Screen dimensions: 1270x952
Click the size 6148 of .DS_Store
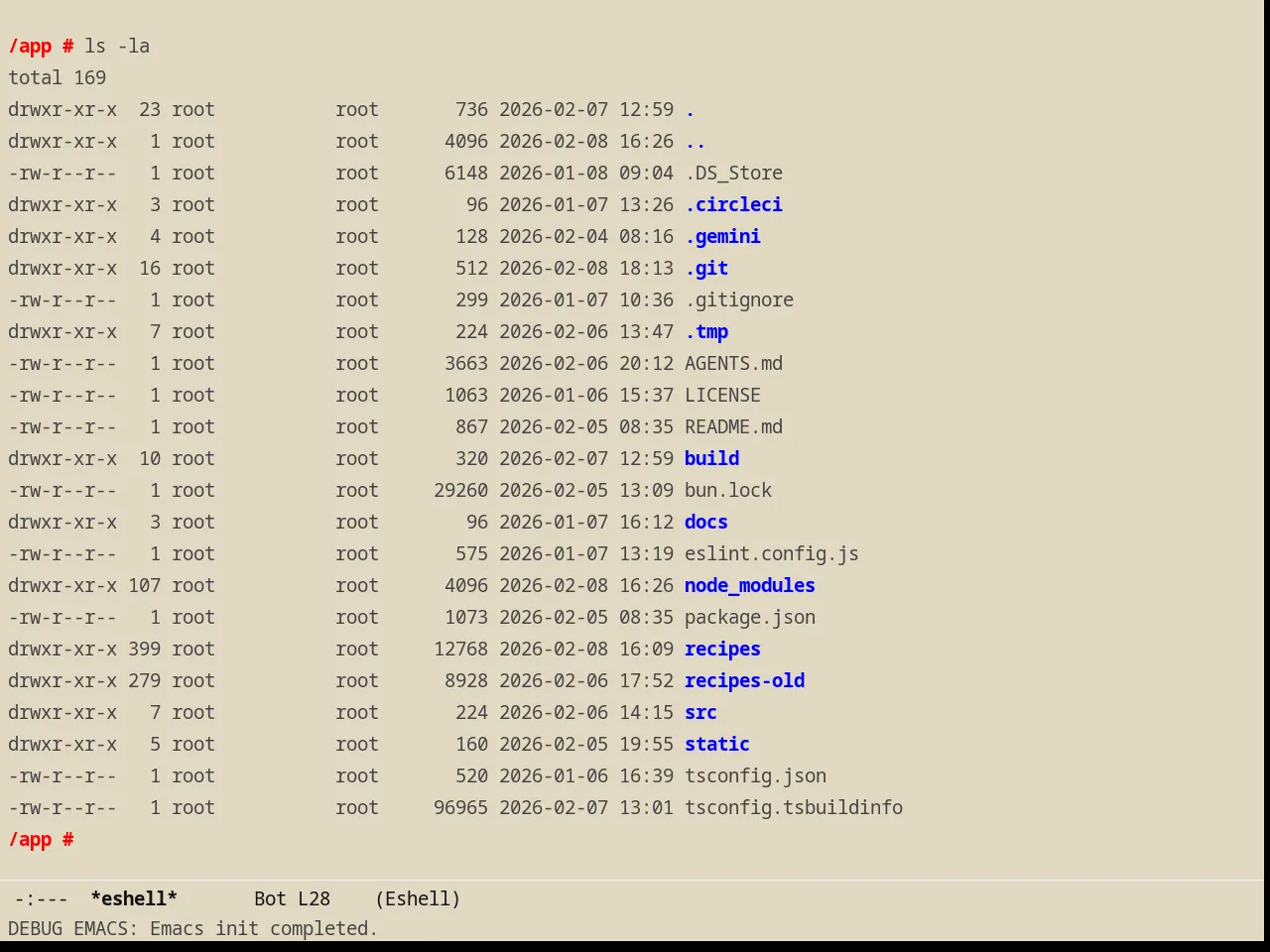pyautogui.click(x=466, y=173)
